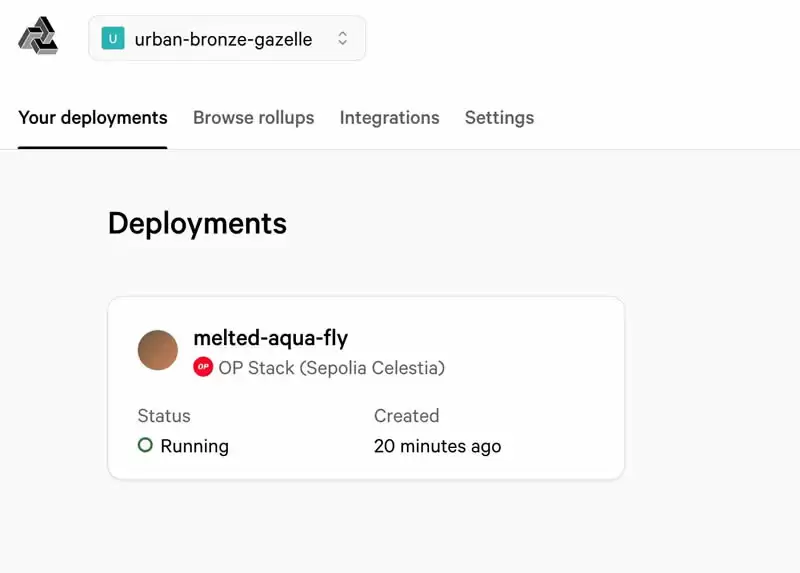
Task: Click the Running status text
Action: tap(194, 446)
